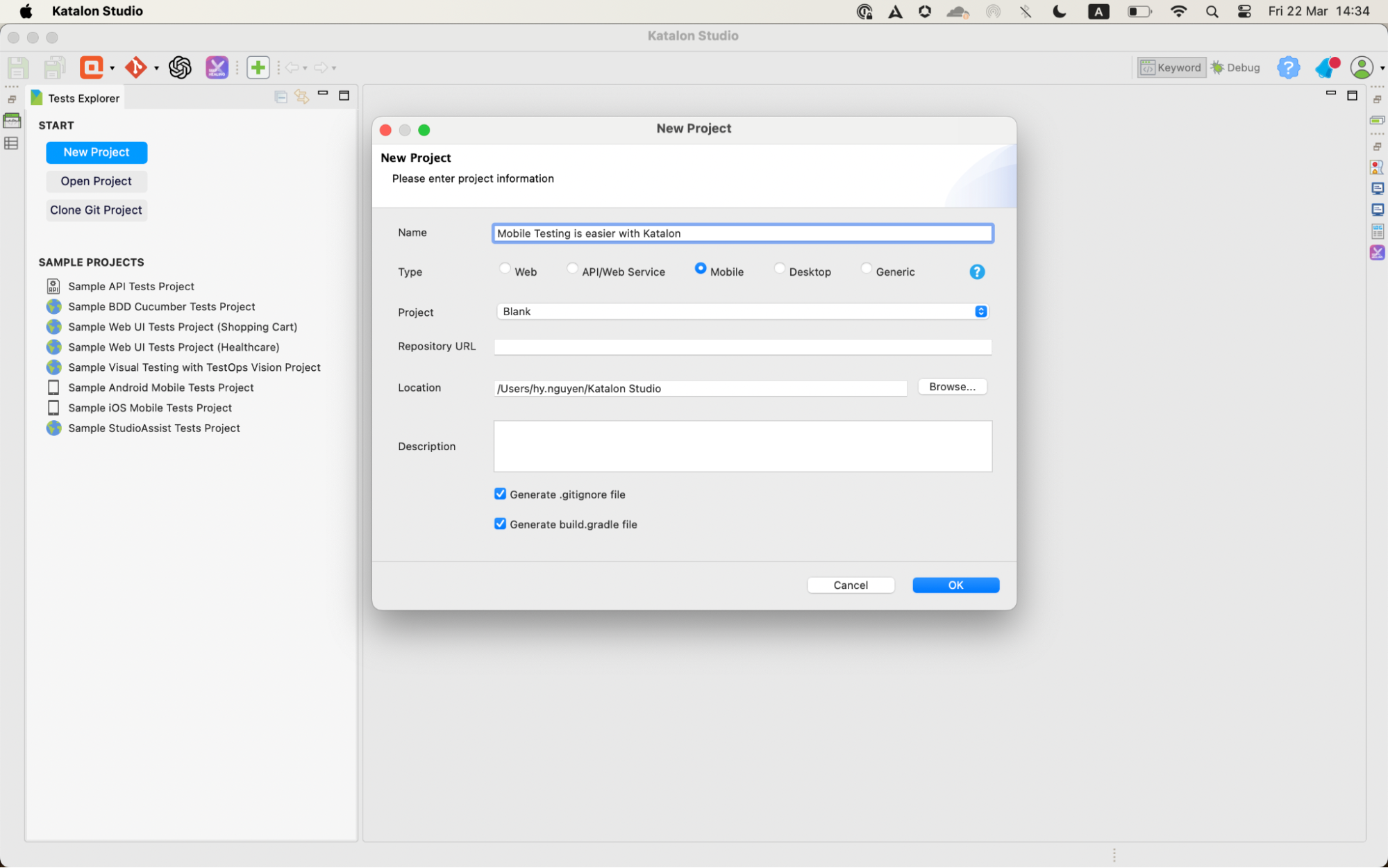
Task: Click the Self-Healing icon in right sidebar
Action: [1378, 253]
